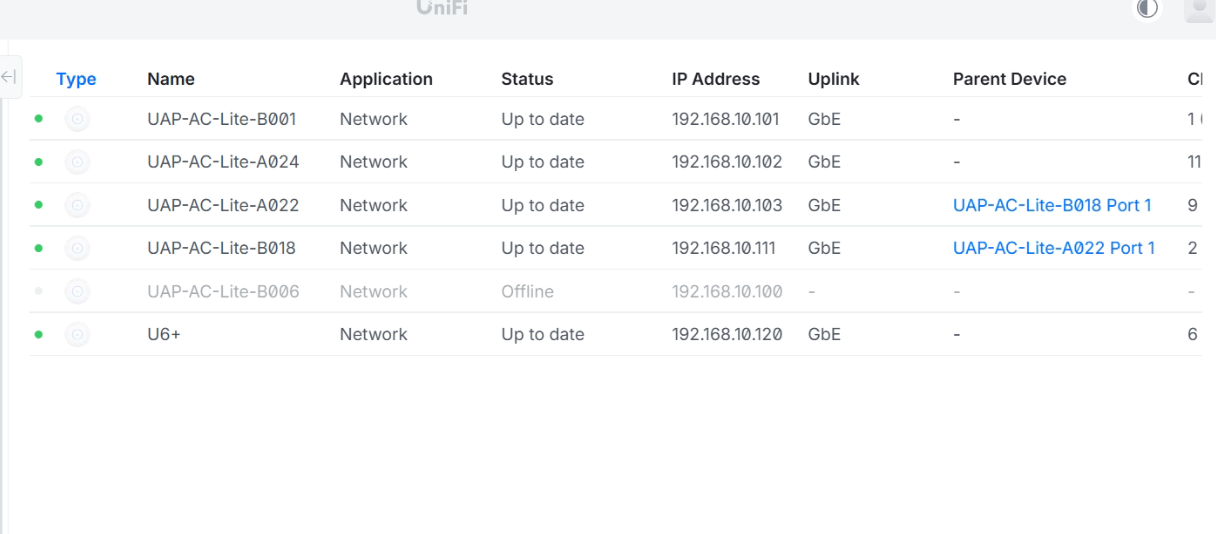Click the greyed icon of offline UAP-AC-Lite-B006
The width and height of the screenshot is (1216, 534).
77,292
